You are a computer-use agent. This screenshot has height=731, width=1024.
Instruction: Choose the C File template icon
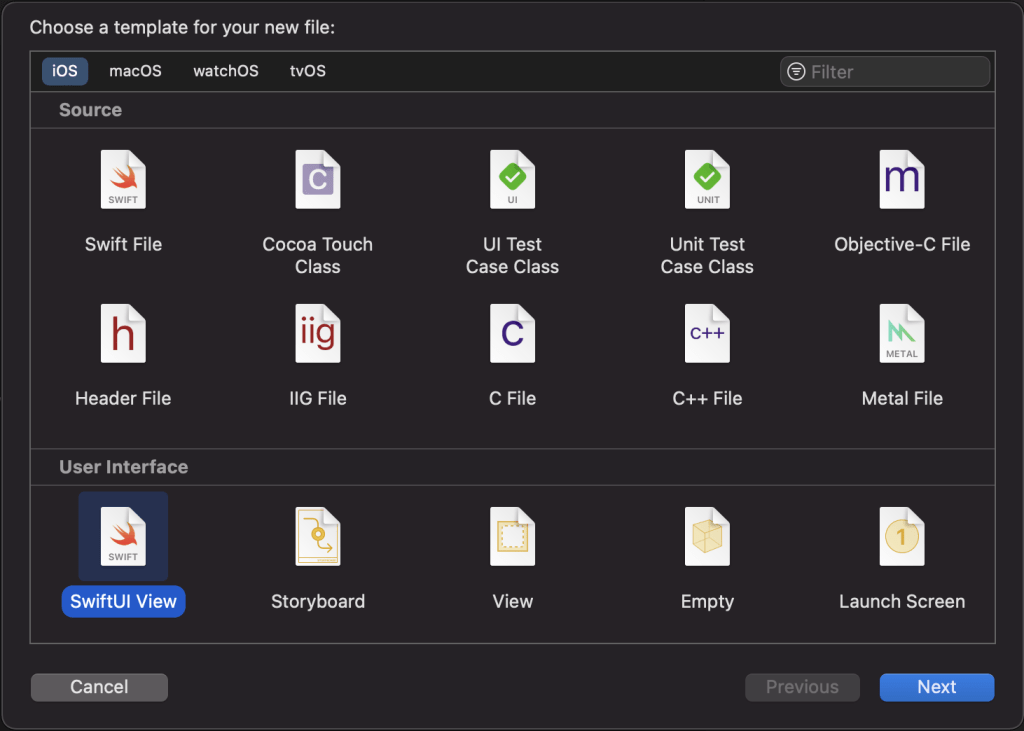[x=512, y=334]
